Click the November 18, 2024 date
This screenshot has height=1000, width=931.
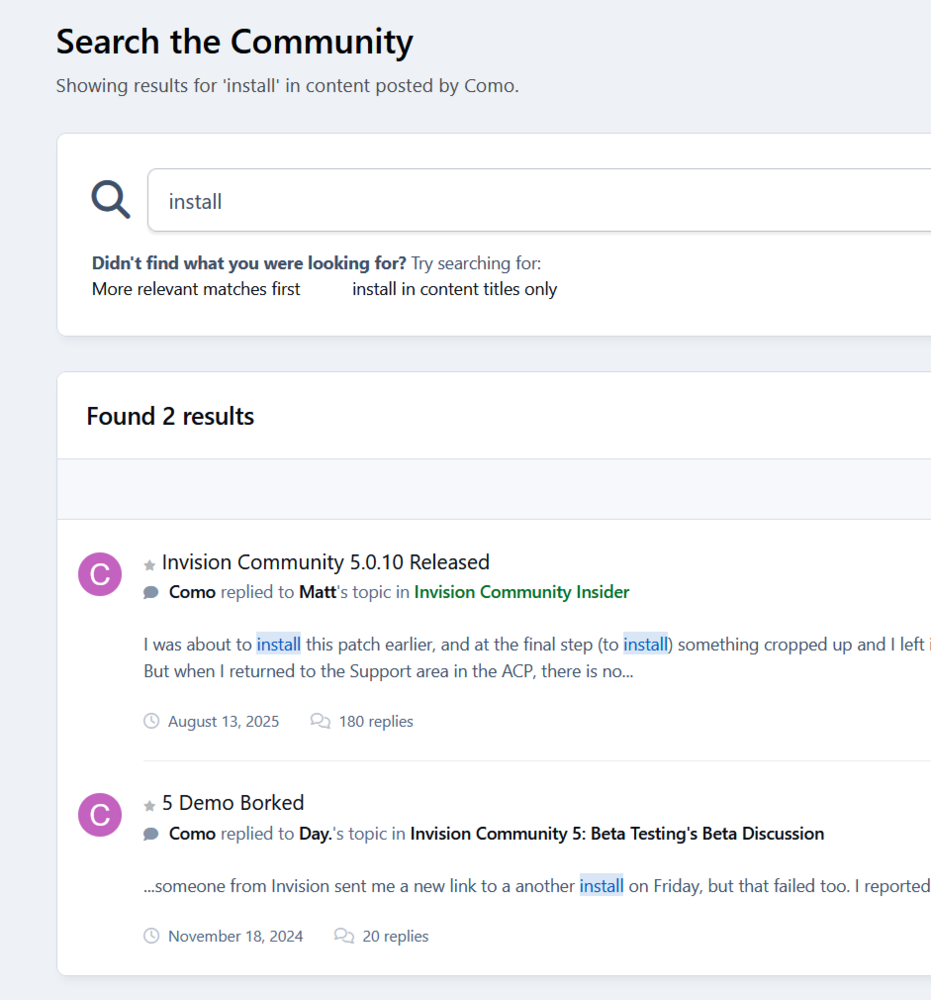235,936
